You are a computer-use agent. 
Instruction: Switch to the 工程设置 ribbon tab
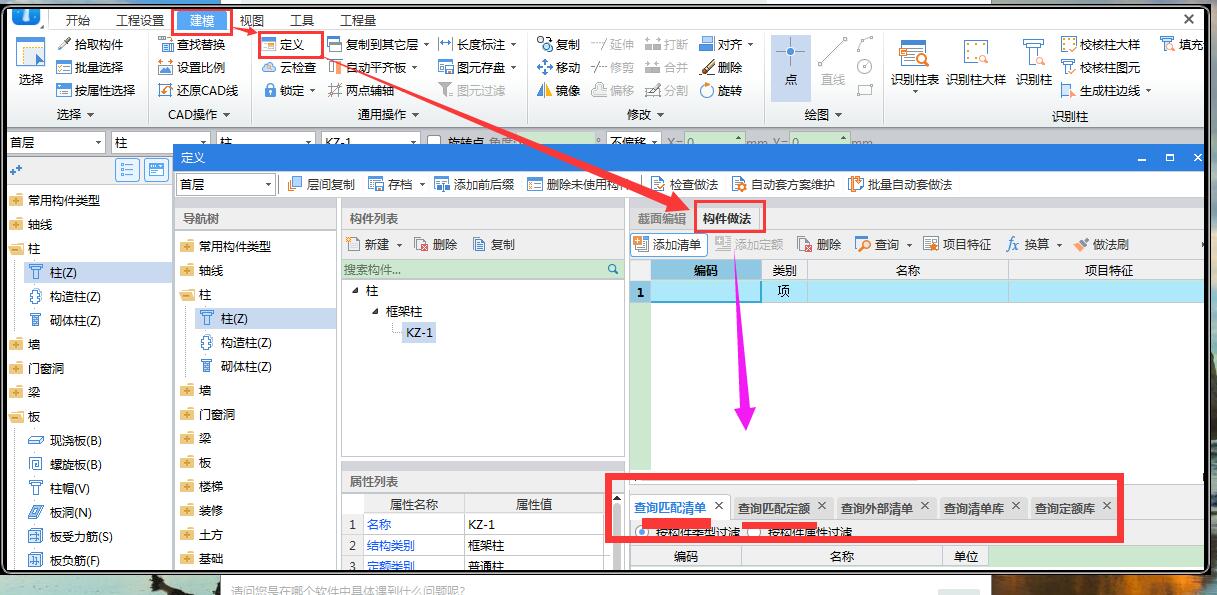tap(140, 20)
